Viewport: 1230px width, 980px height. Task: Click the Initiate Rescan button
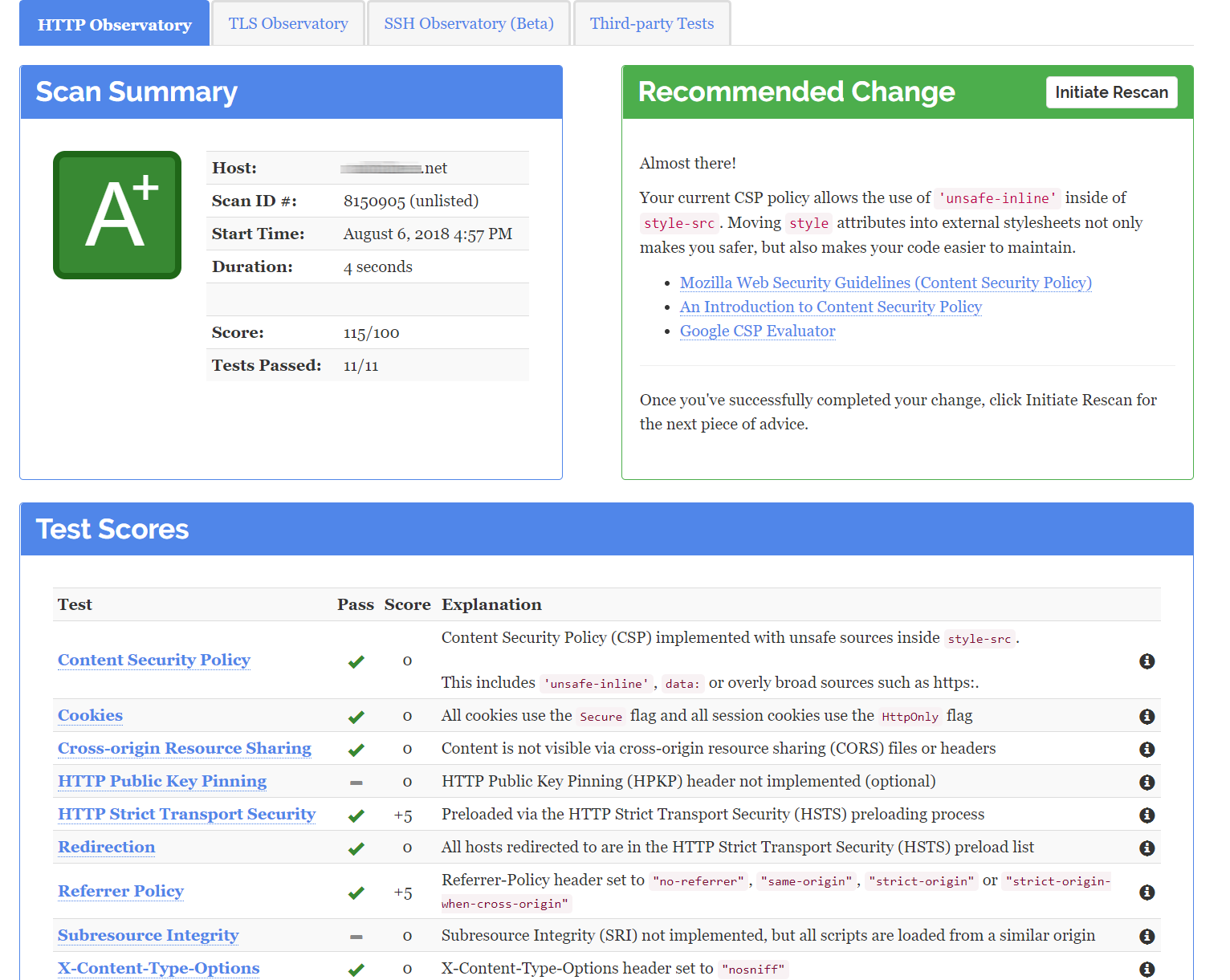click(x=1111, y=92)
